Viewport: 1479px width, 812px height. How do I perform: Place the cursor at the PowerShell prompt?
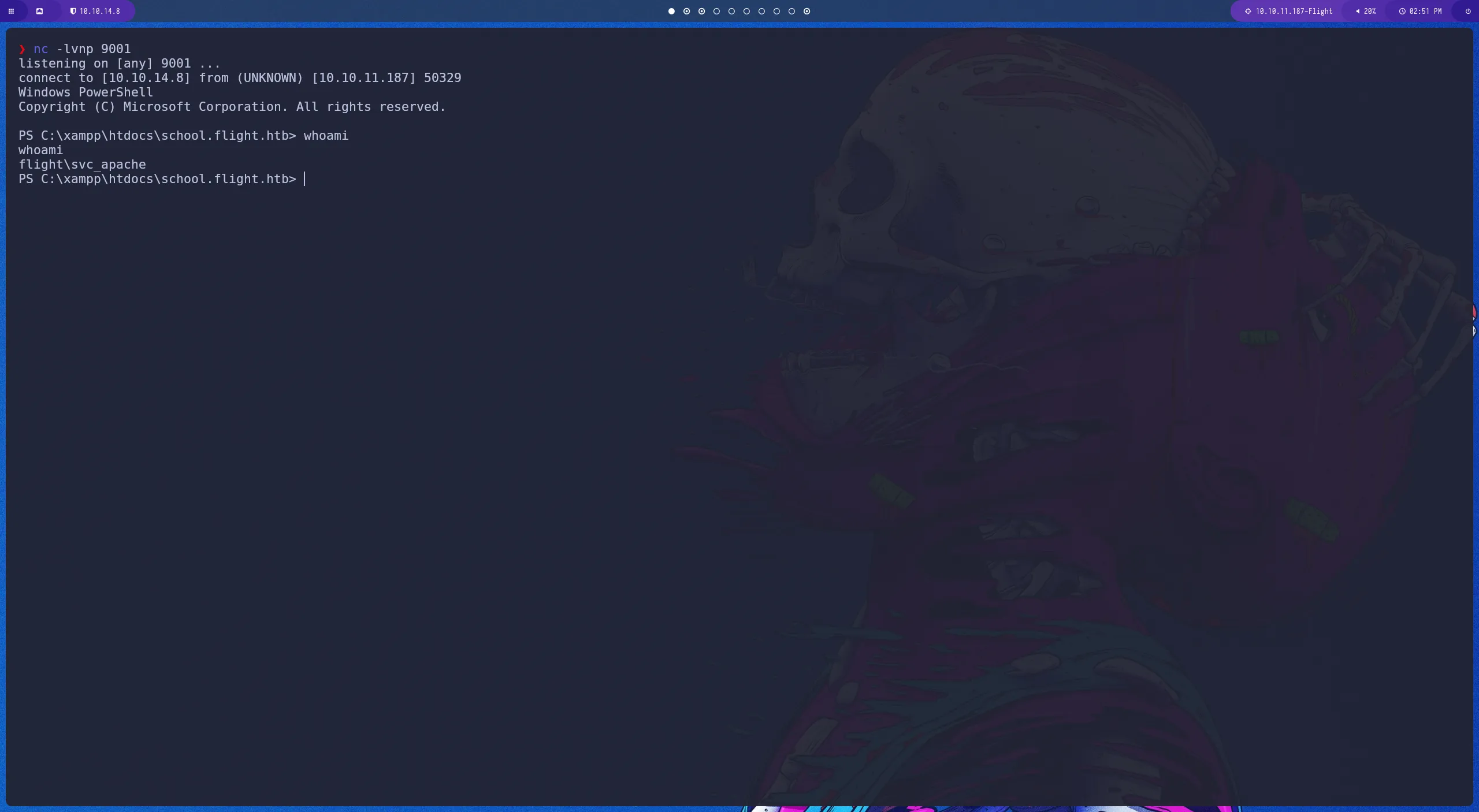coord(305,179)
